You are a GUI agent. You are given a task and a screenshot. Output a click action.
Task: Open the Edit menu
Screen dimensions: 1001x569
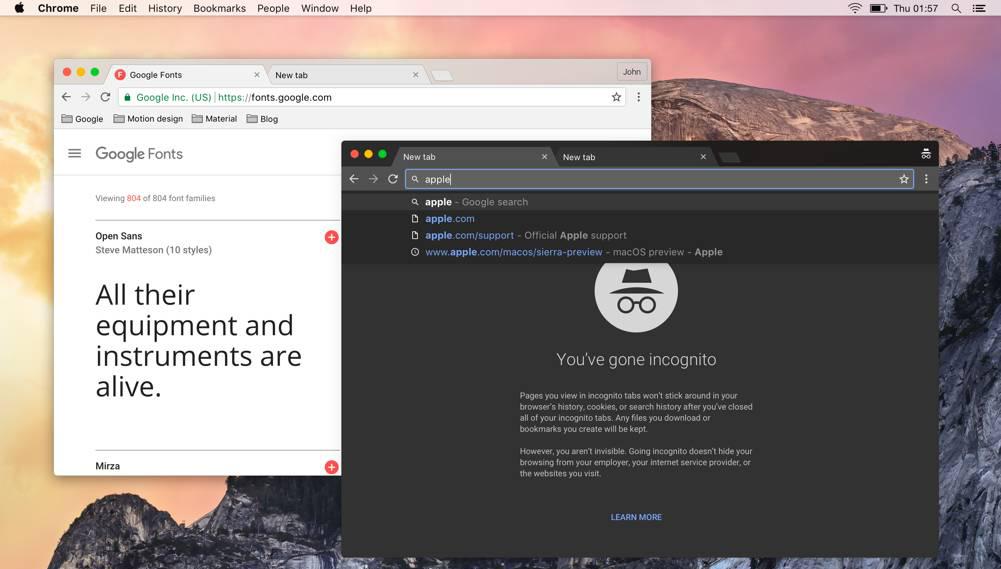pos(128,8)
